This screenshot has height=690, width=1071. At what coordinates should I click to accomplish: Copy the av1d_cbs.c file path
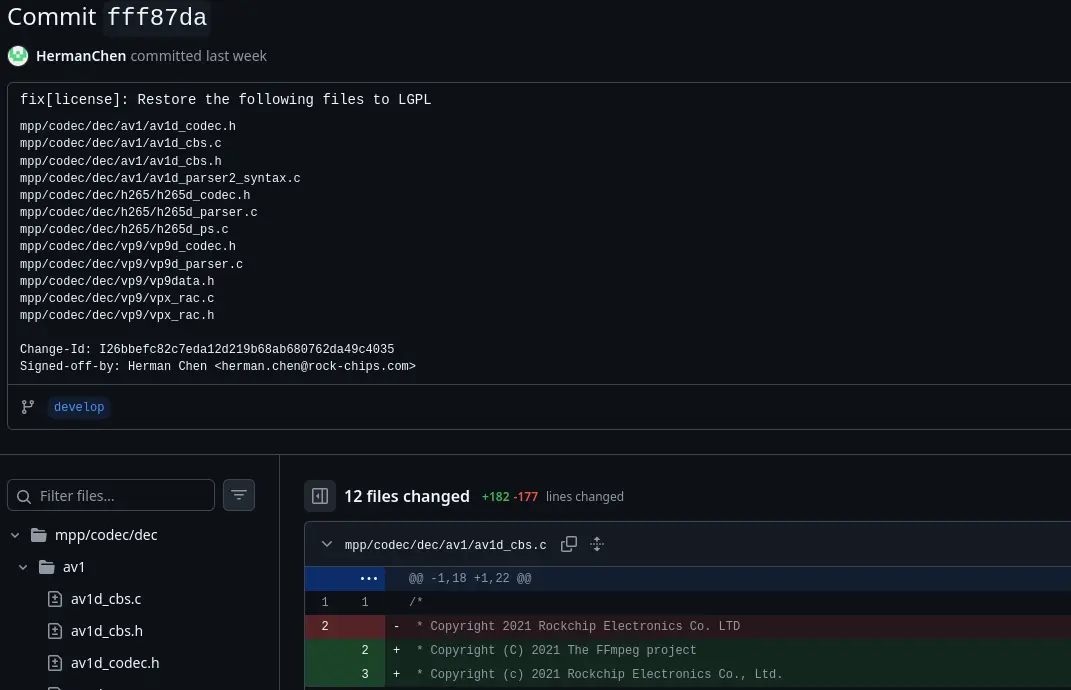click(569, 545)
